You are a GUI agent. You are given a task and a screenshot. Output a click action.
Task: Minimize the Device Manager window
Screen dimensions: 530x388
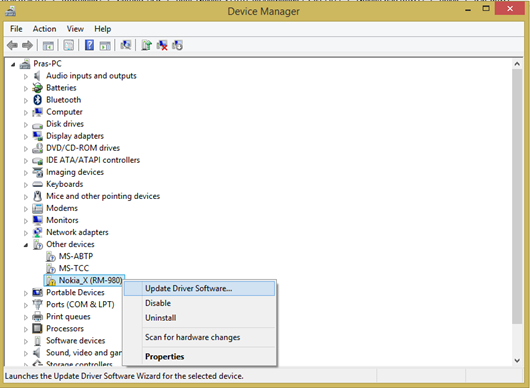tap(468, 10)
